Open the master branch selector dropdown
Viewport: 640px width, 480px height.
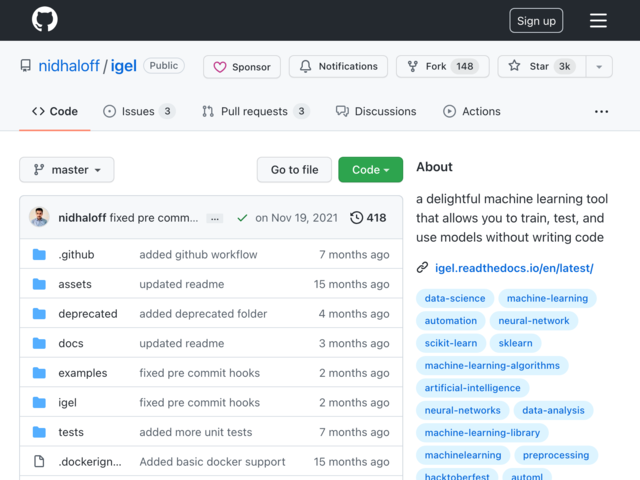tap(67, 170)
